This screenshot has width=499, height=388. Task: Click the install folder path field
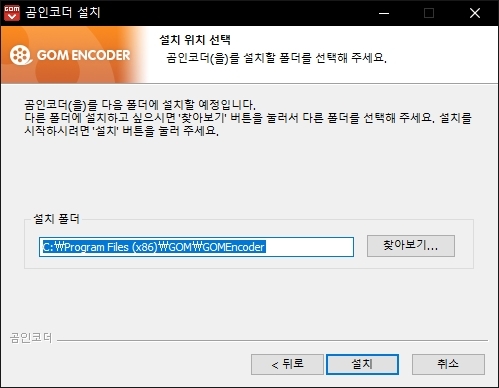pos(196,247)
